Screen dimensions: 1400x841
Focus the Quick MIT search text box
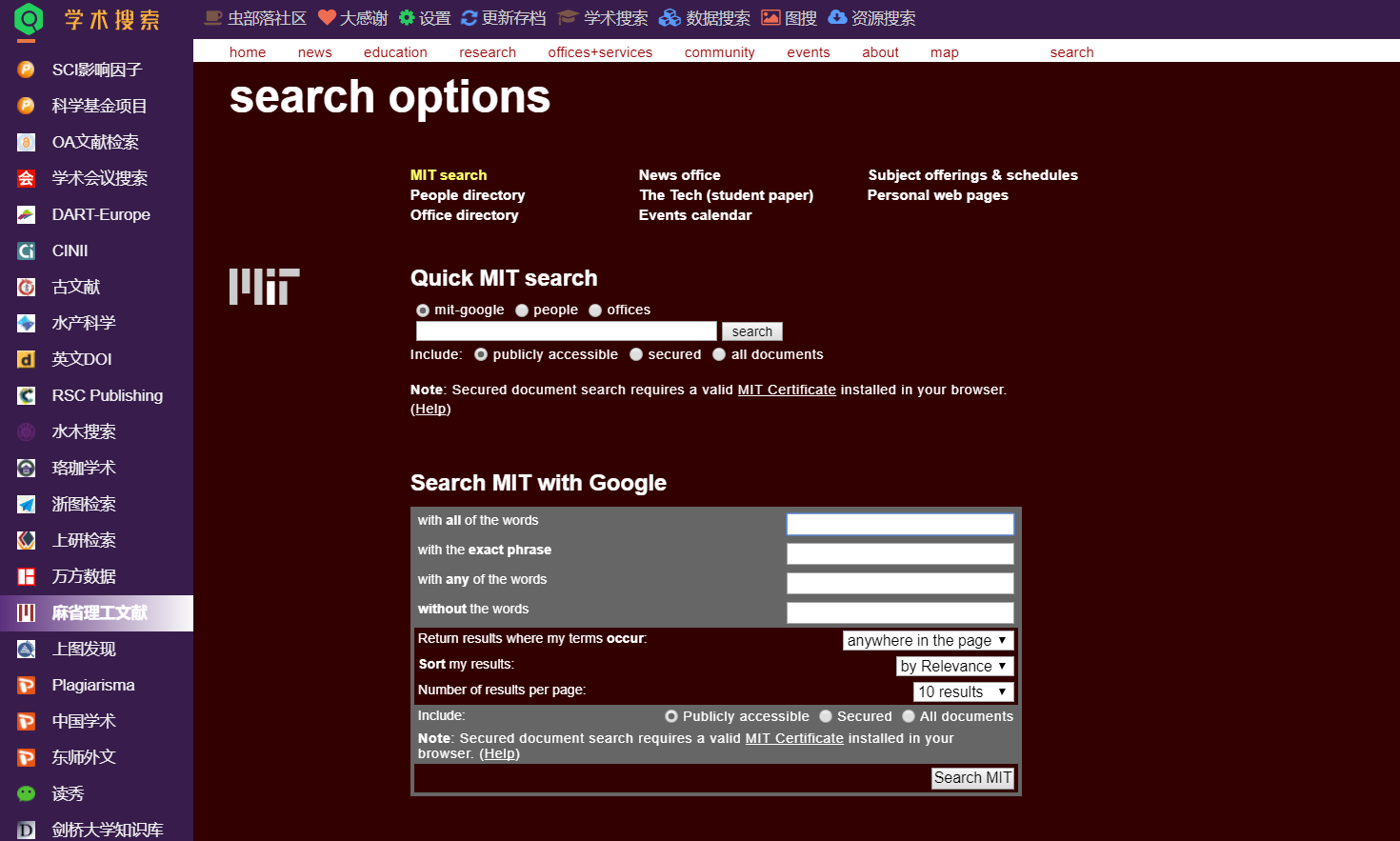[x=567, y=330]
